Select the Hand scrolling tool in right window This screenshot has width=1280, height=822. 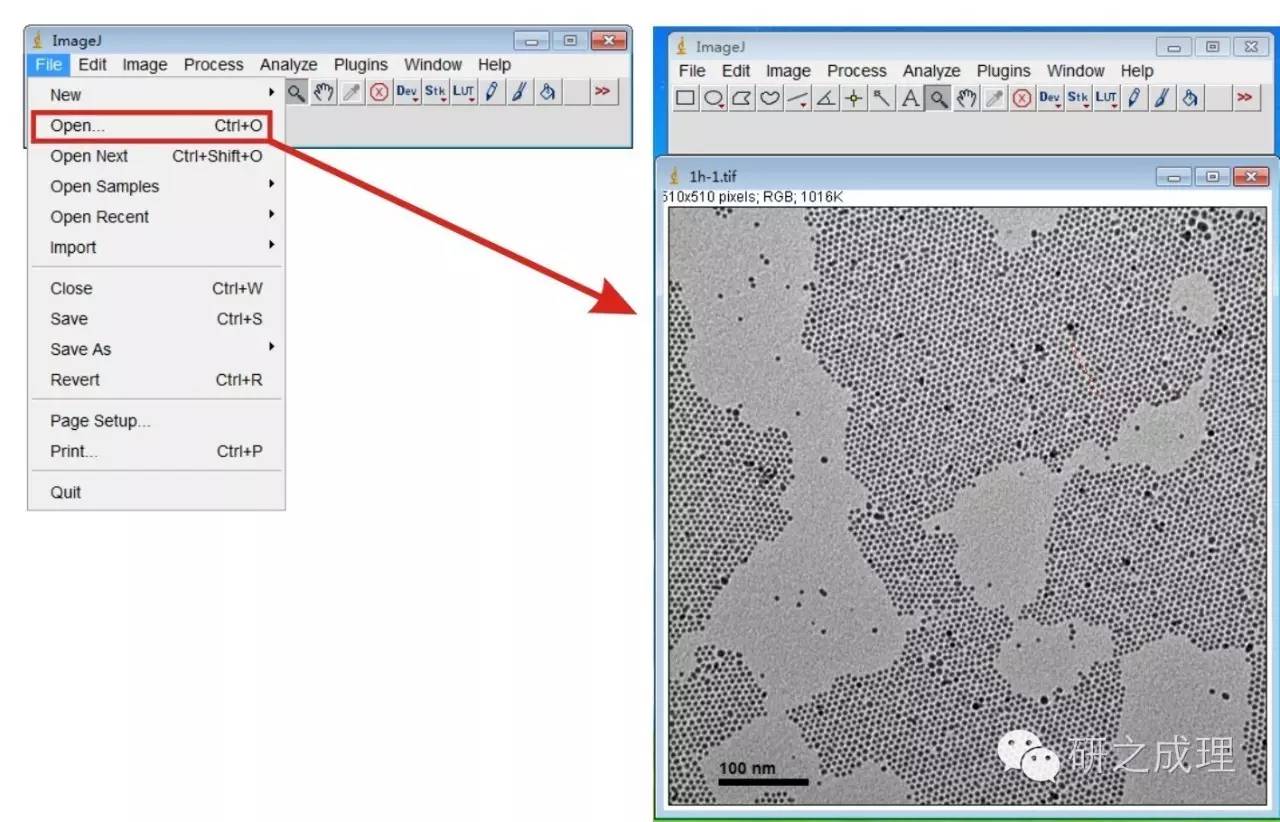(x=965, y=97)
